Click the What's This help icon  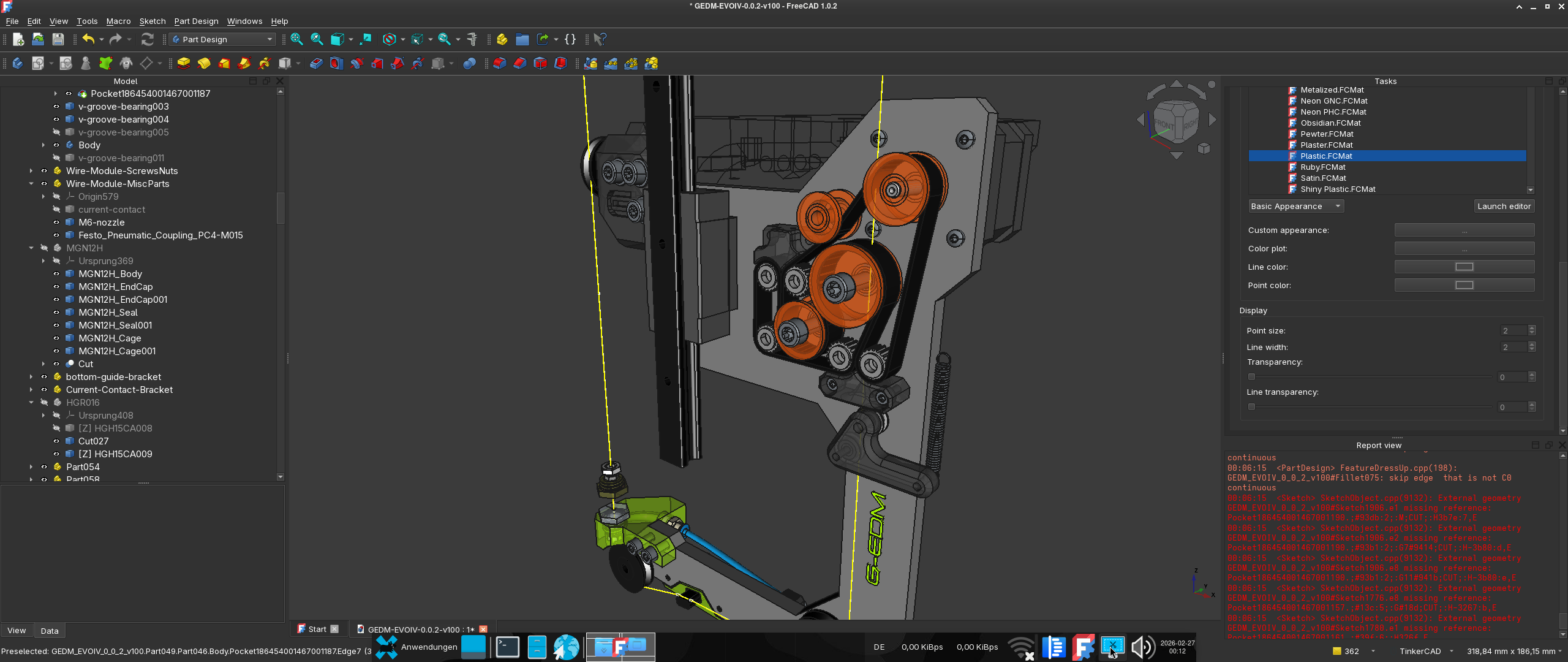600,39
